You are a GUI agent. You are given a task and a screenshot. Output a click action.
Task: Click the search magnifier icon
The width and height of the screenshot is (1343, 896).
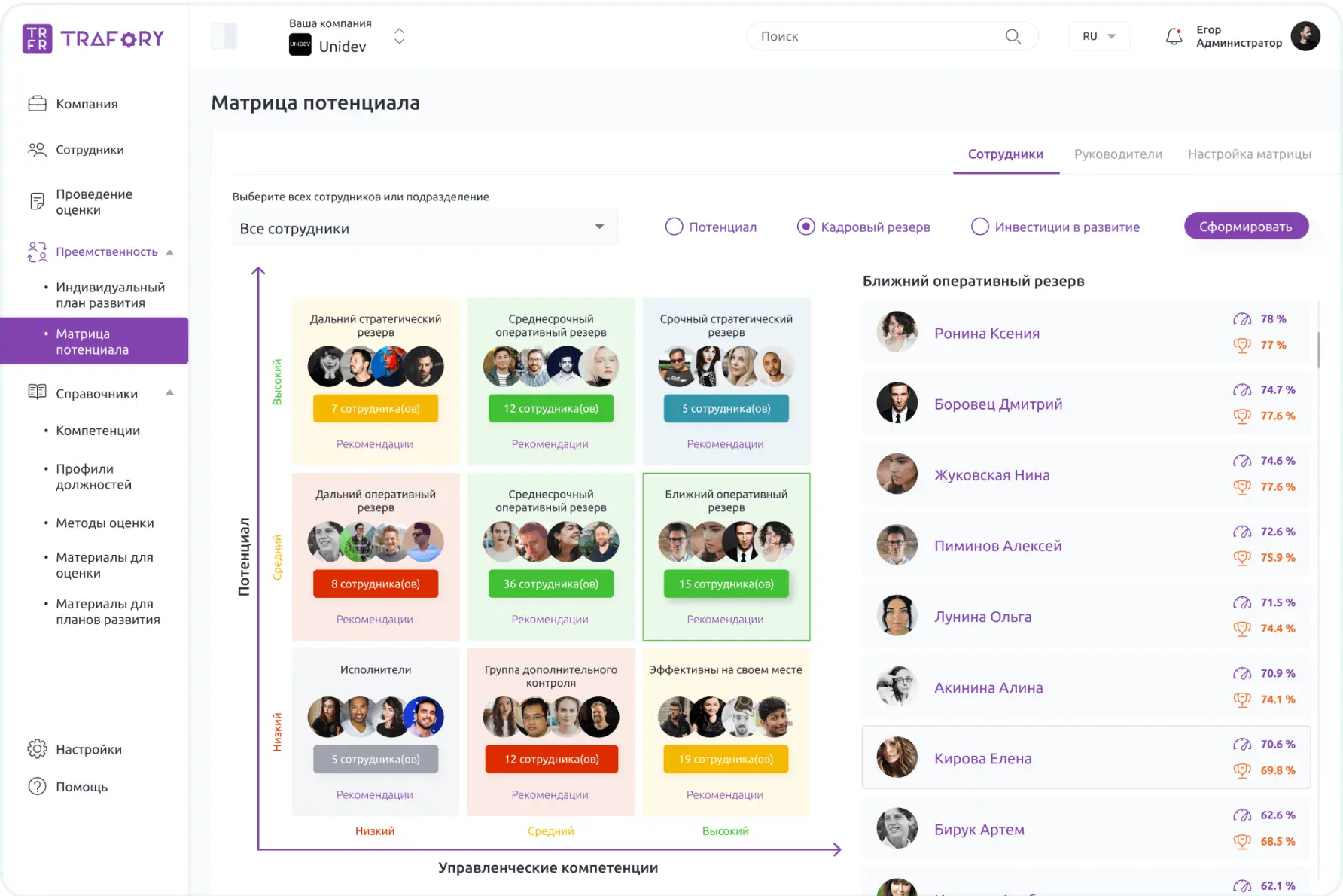click(1013, 36)
